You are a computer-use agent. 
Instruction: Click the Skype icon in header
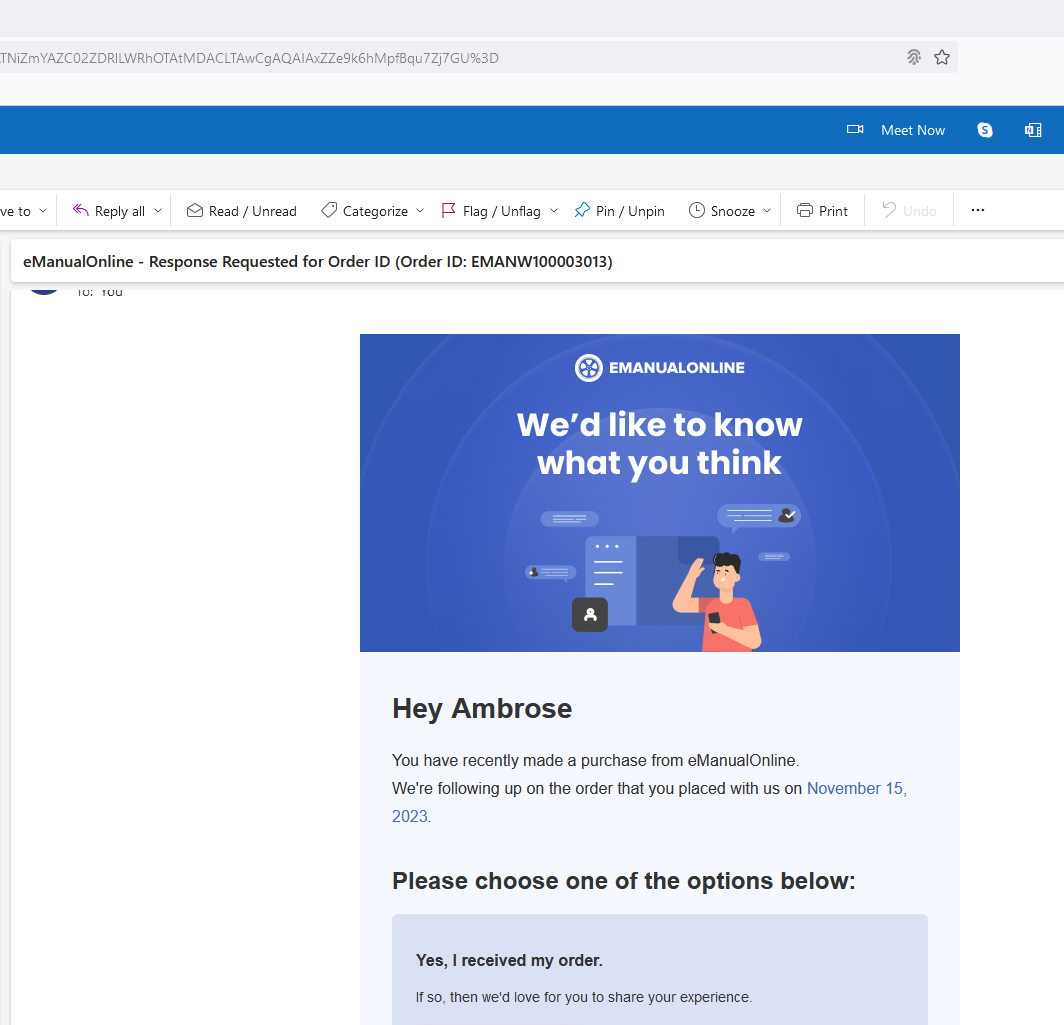click(985, 130)
